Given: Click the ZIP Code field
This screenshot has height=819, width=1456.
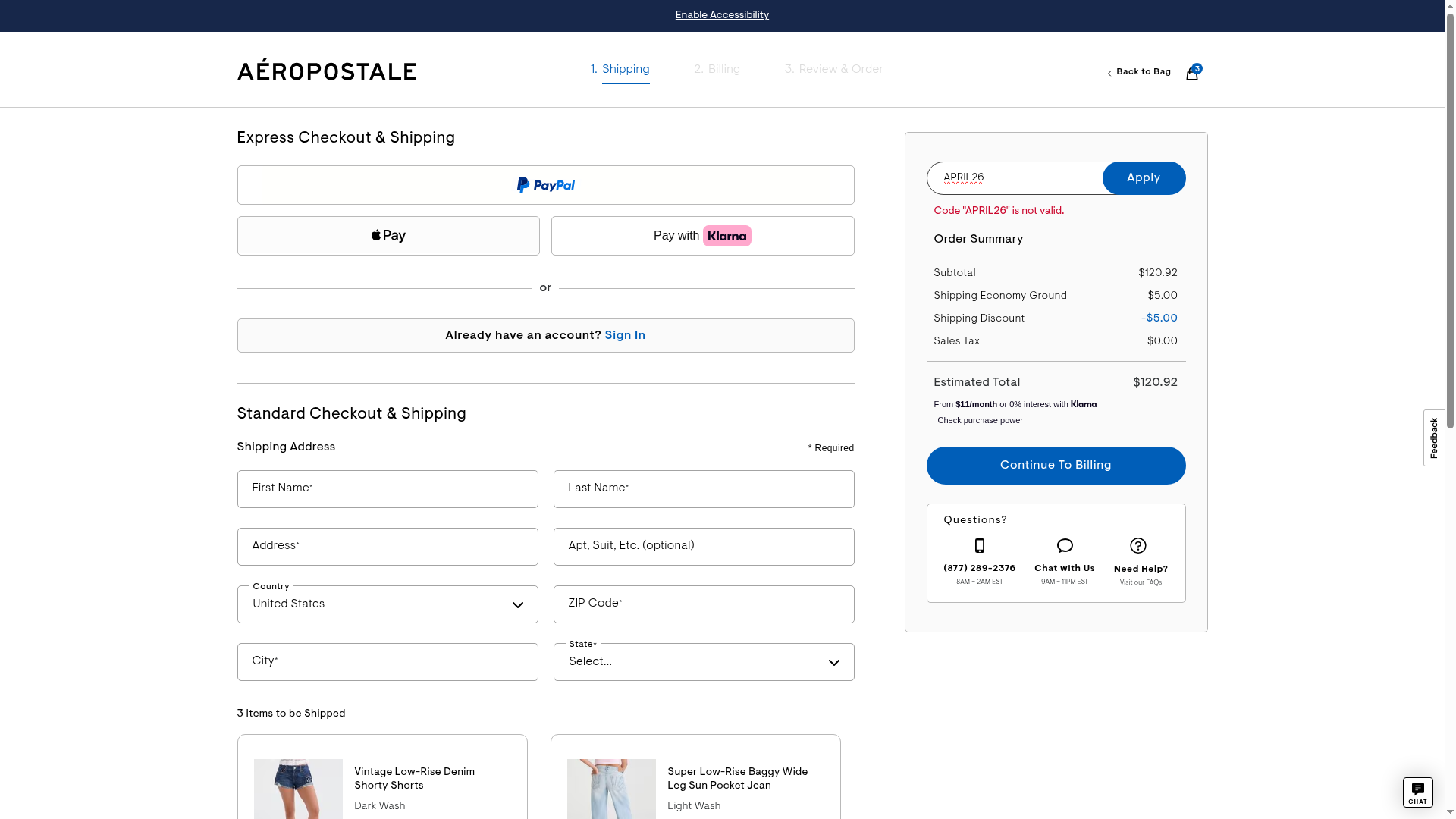Looking at the screenshot, I should point(704,604).
